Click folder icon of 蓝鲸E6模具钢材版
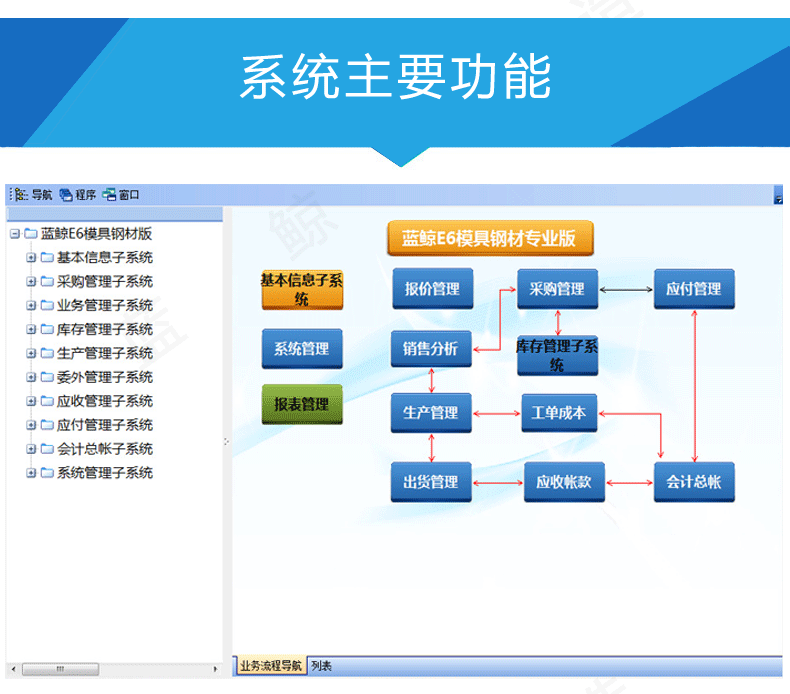The image size is (790, 694). pos(31,233)
